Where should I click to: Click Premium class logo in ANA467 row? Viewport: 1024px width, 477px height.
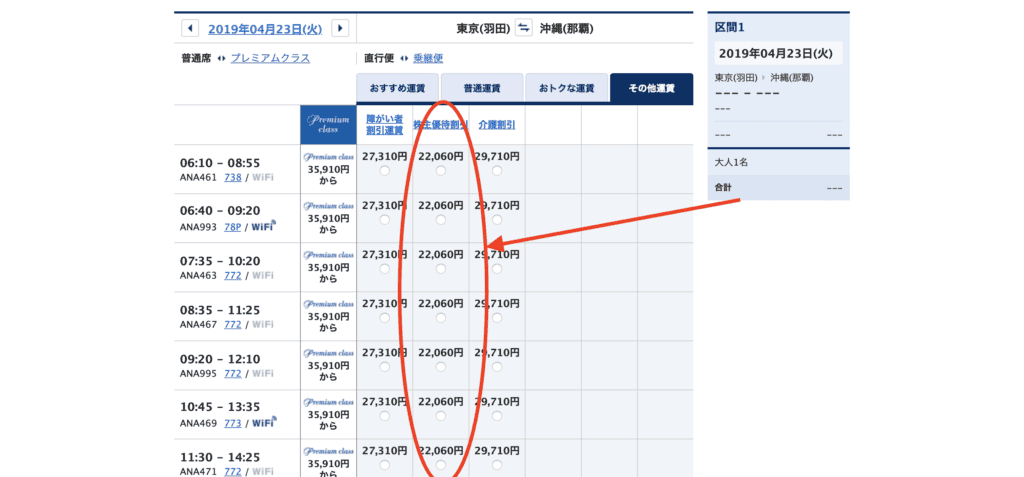pyautogui.click(x=328, y=304)
